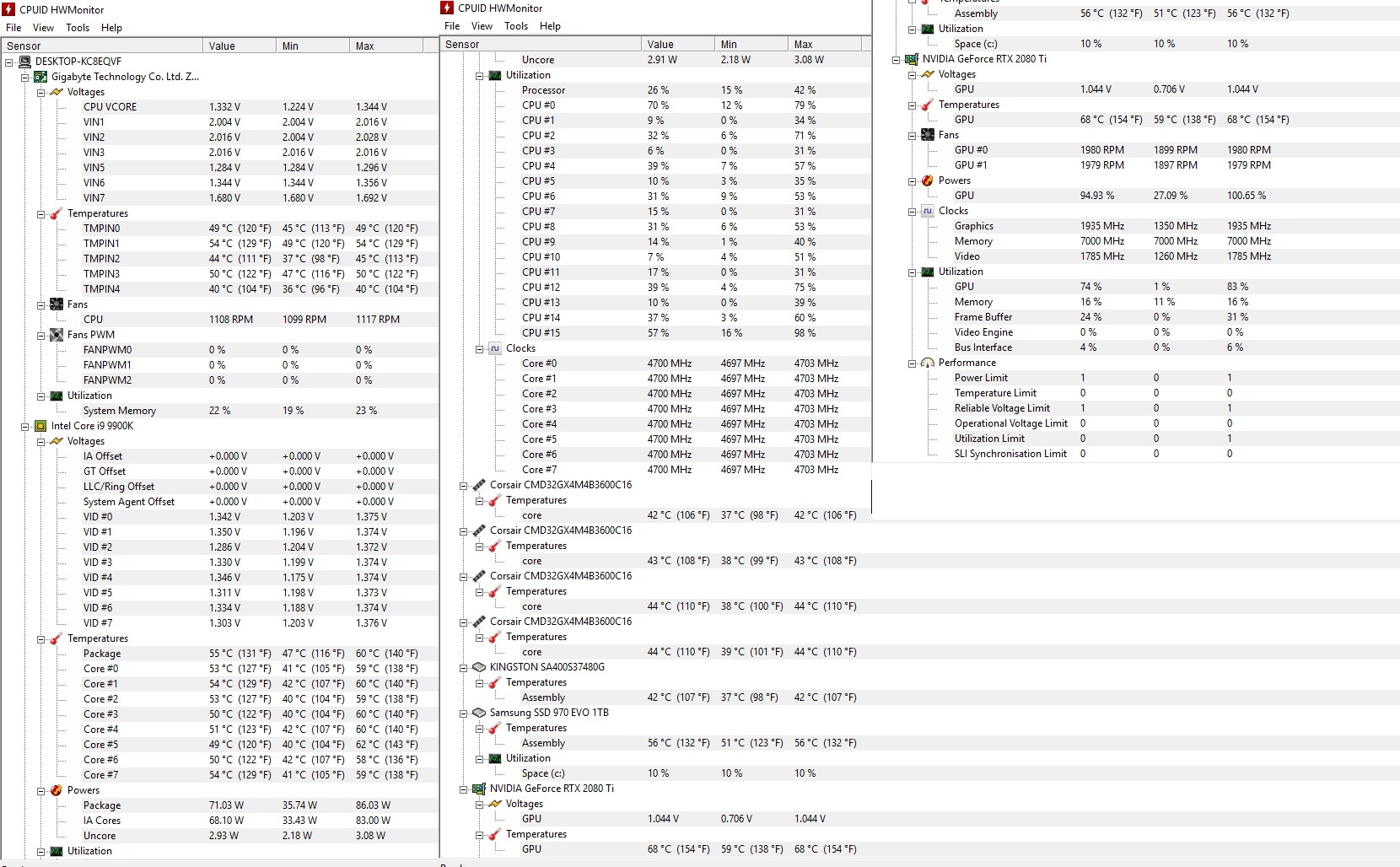This screenshot has width=1400, height=867.
Task: Click the Performance gauge icon
Action: coord(928,363)
